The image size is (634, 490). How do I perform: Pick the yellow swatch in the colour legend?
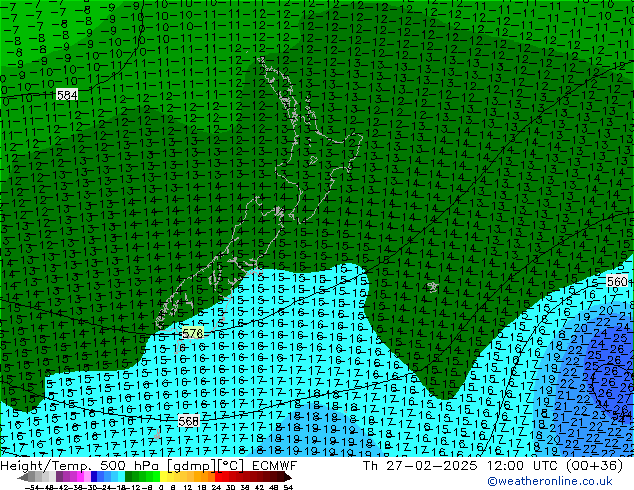pyautogui.click(x=163, y=476)
